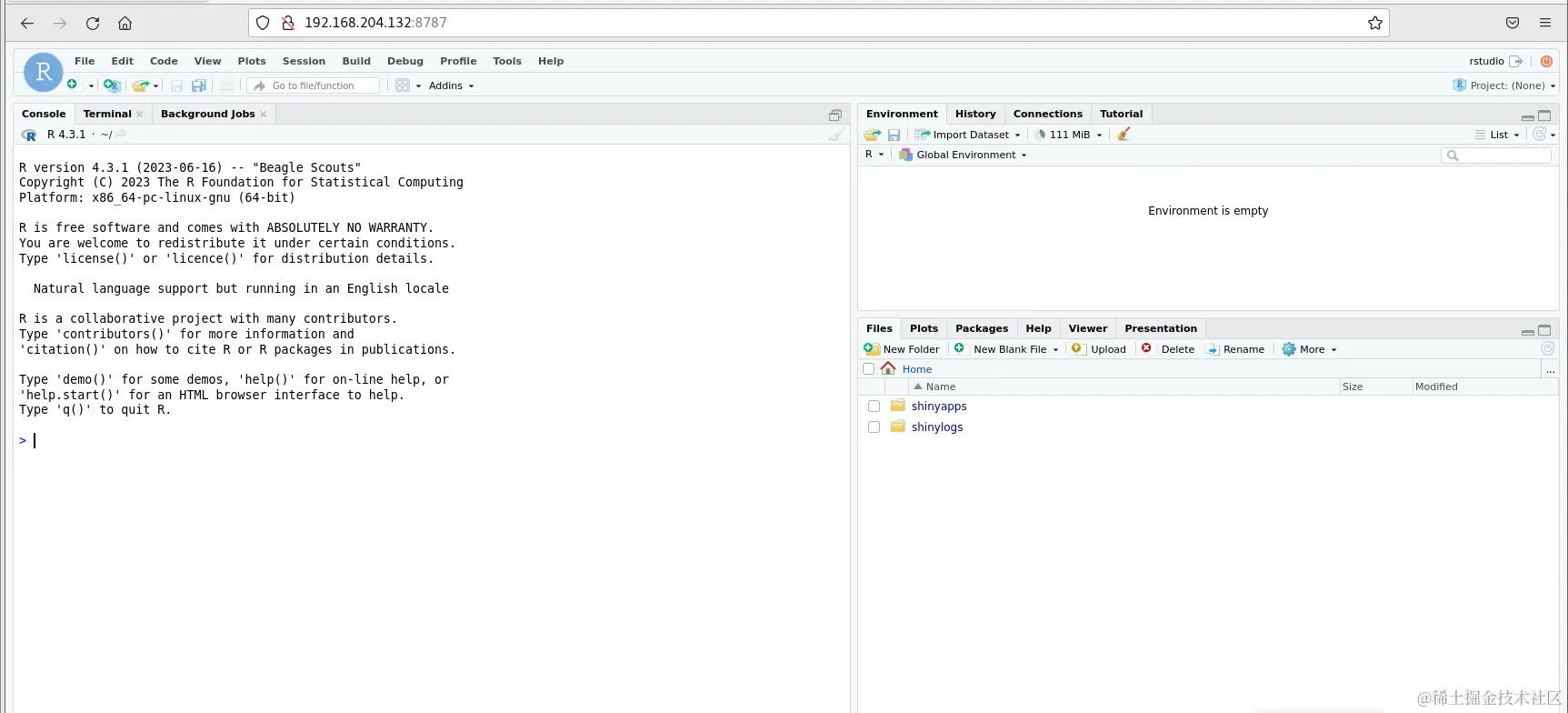
Task: Click the Save document disk icon
Action: (x=176, y=85)
